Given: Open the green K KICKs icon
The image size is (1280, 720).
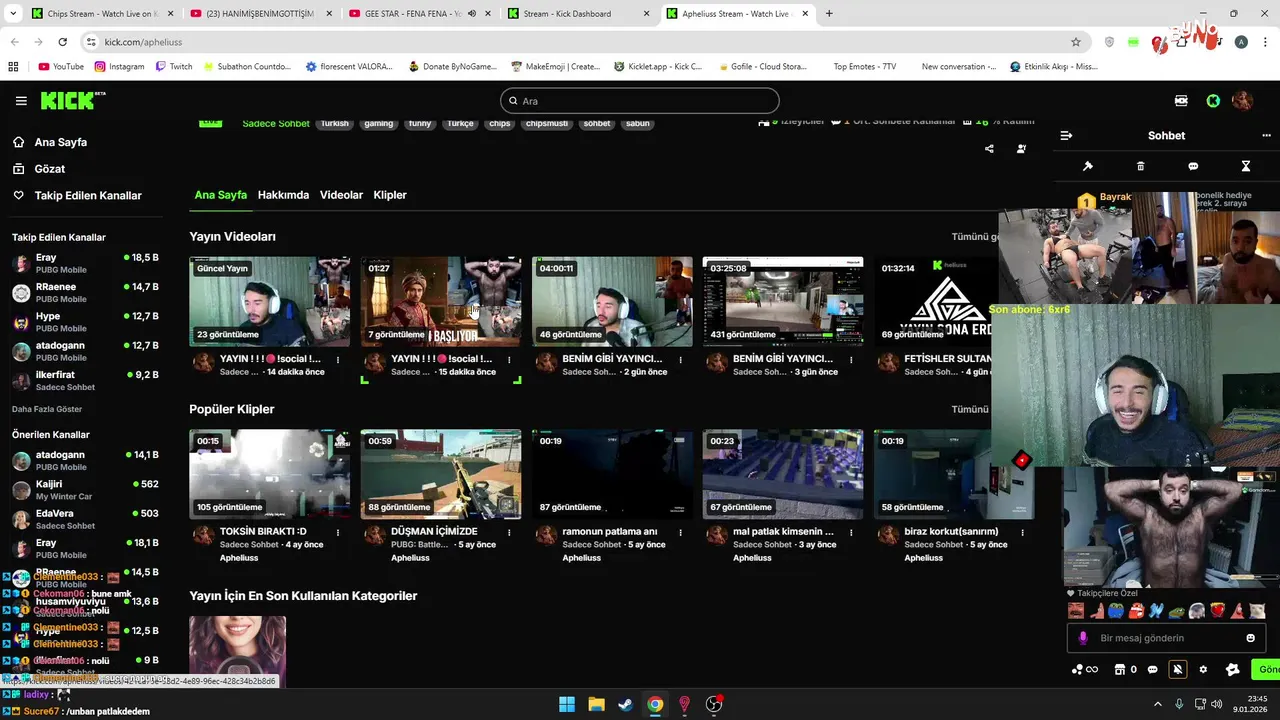Looking at the screenshot, I should 1213,101.
